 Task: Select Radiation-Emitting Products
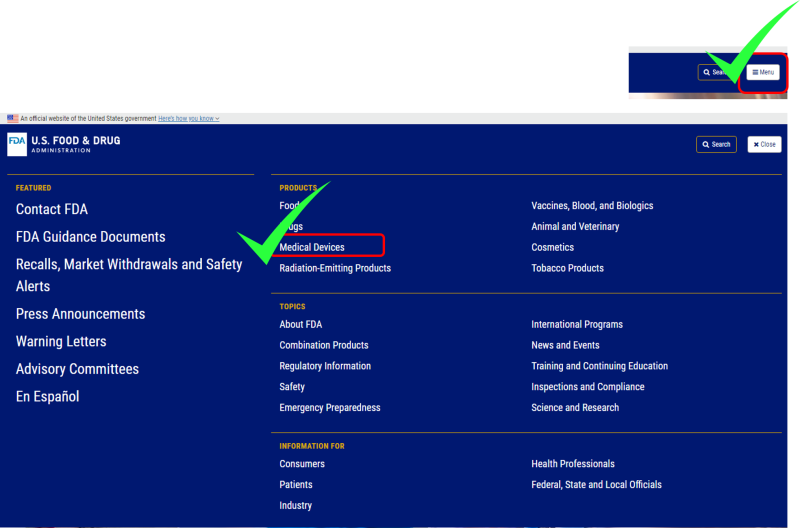click(335, 268)
